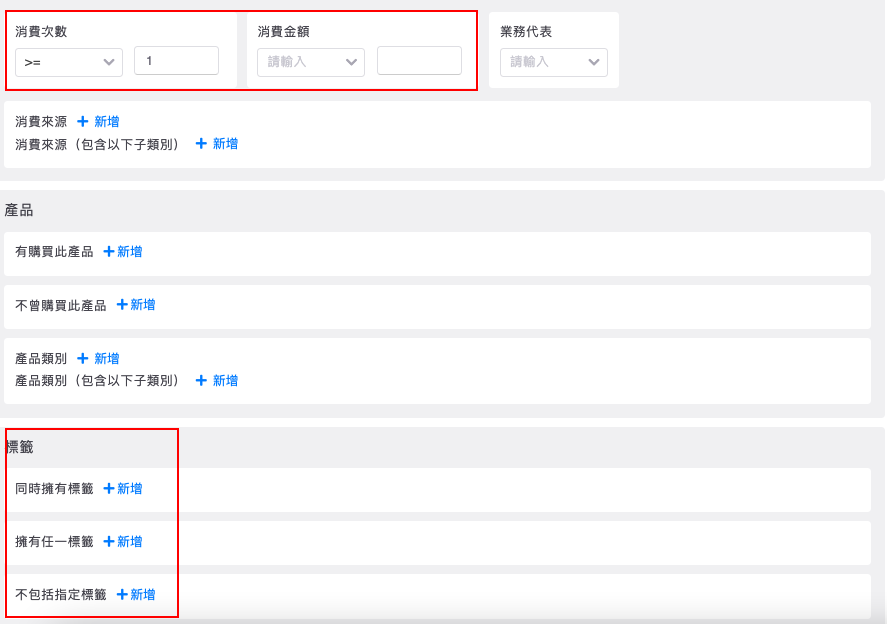Click plus icon next to 消費來源
Viewport: 887px width, 624px height.
(83, 122)
